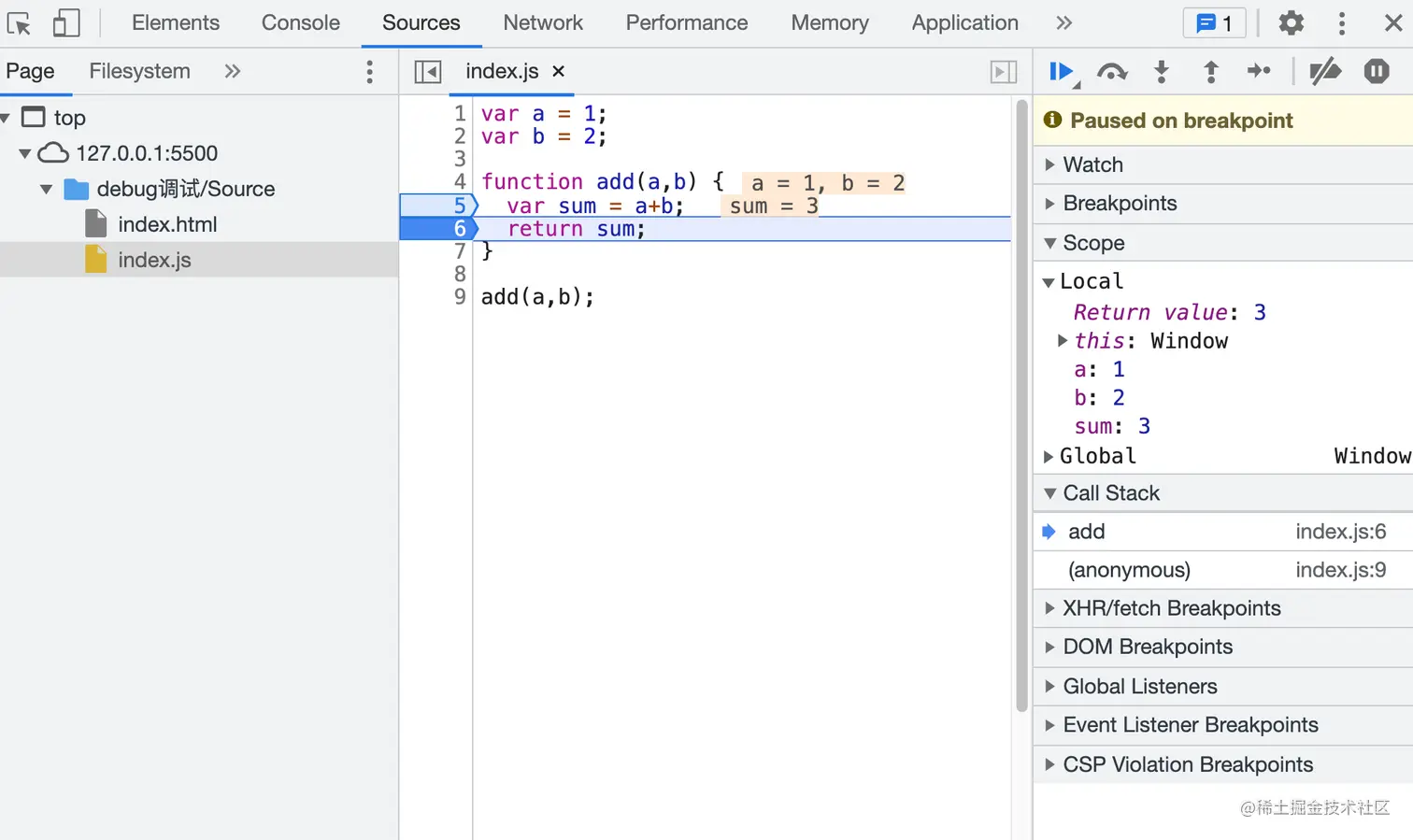Deactivate all breakpoints
Viewport: 1413px width, 840px height.
pos(1325,71)
